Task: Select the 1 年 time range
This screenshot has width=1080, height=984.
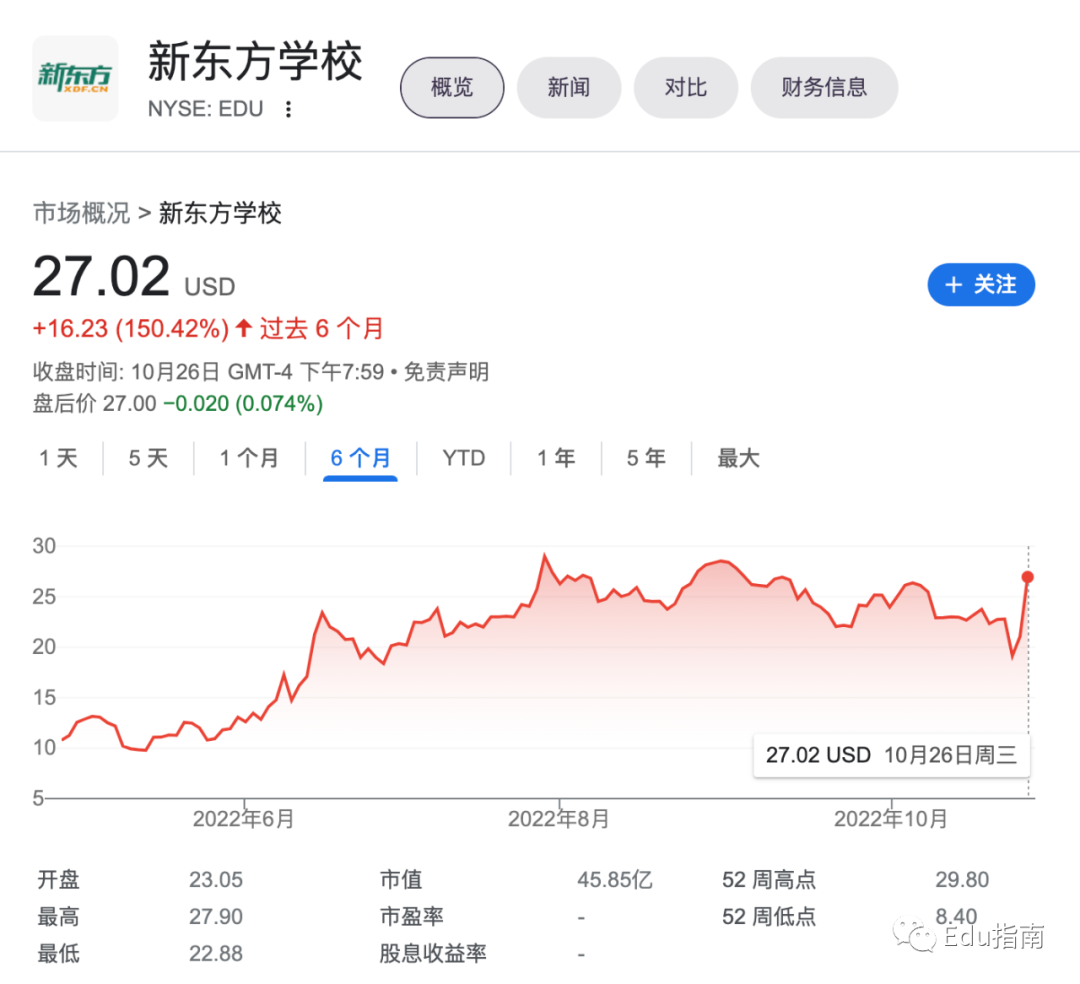Action: (556, 458)
